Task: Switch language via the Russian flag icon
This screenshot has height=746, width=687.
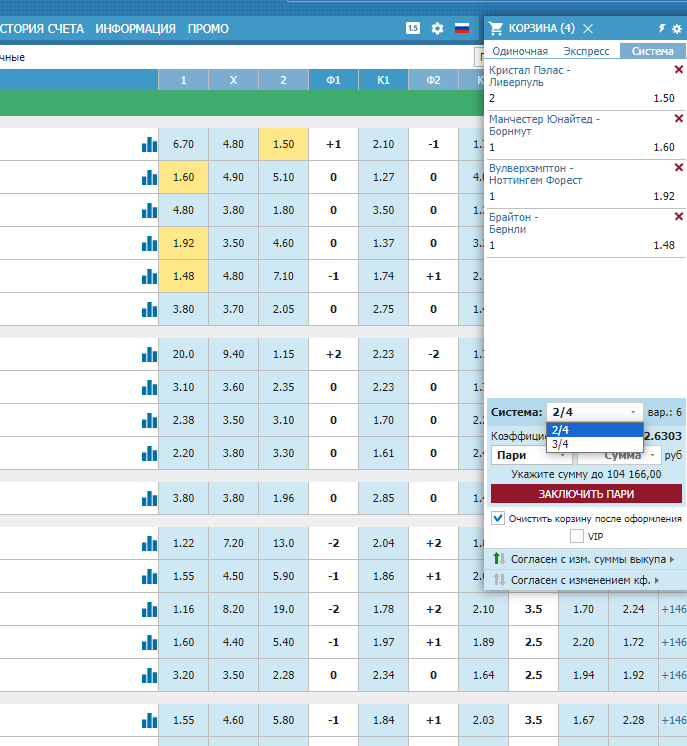Action: [461, 29]
